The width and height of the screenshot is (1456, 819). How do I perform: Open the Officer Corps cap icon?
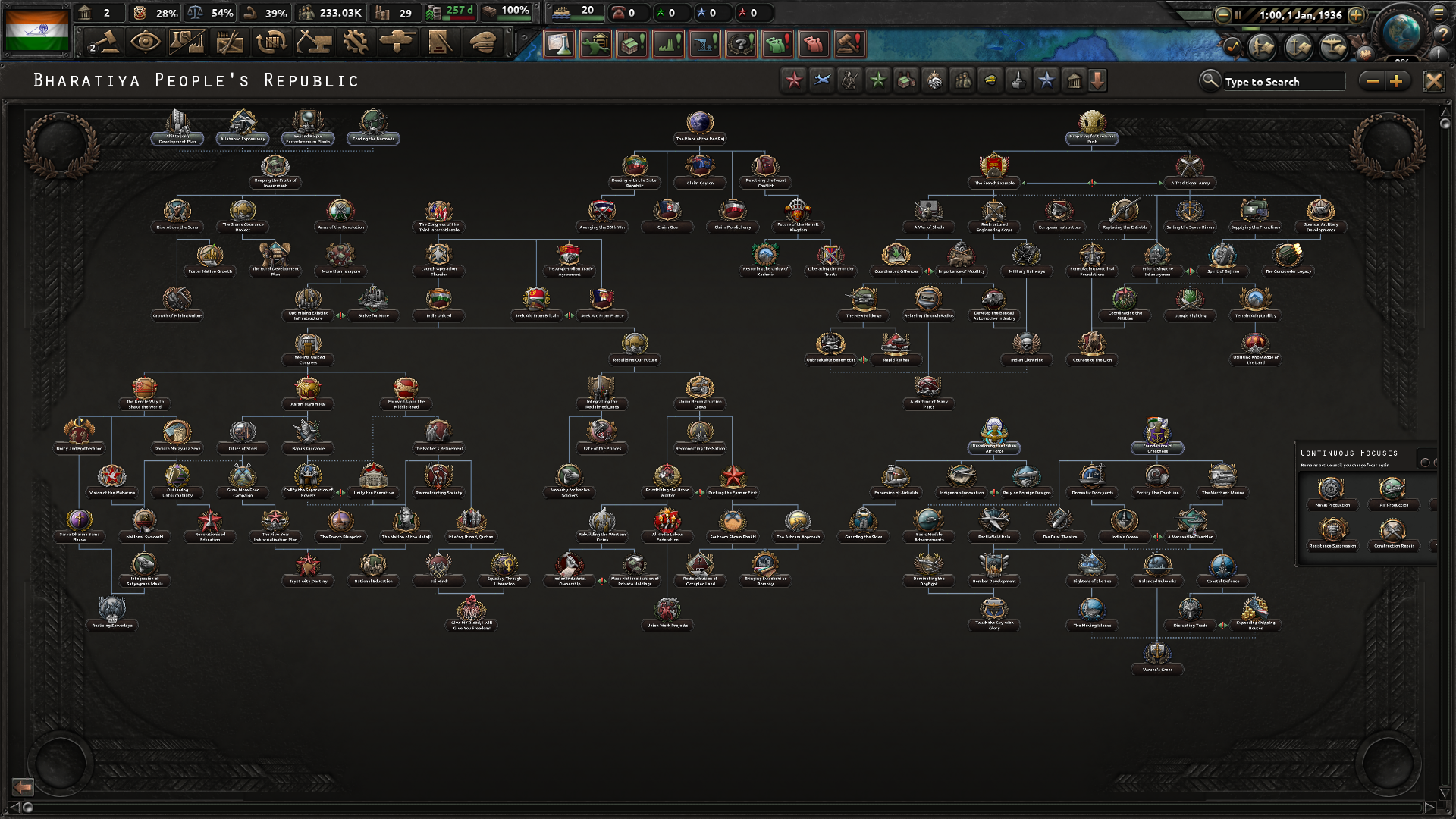pos(482,42)
